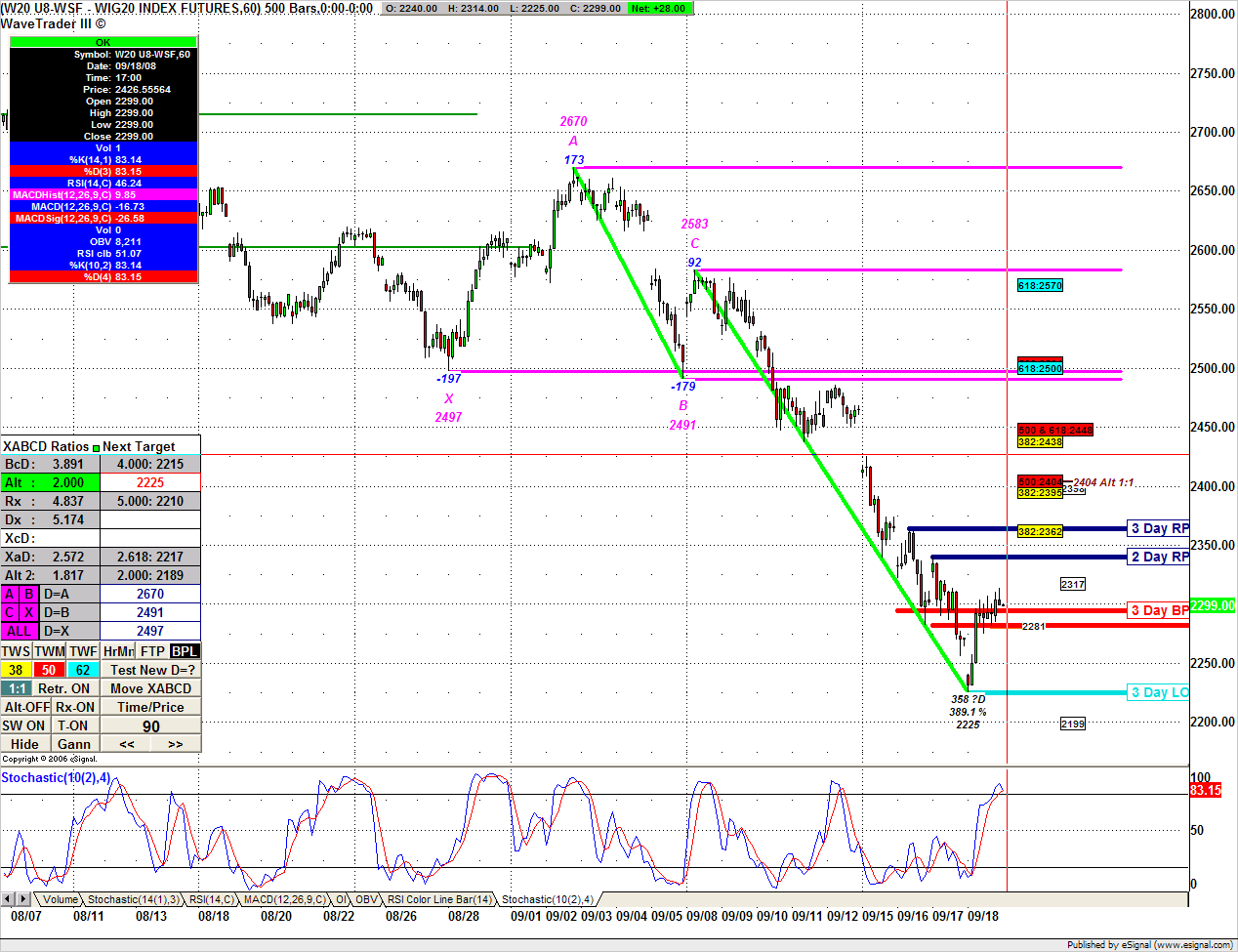Image resolution: width=1238 pixels, height=952 pixels.
Task: Toggle the SW ON button
Action: [24, 725]
